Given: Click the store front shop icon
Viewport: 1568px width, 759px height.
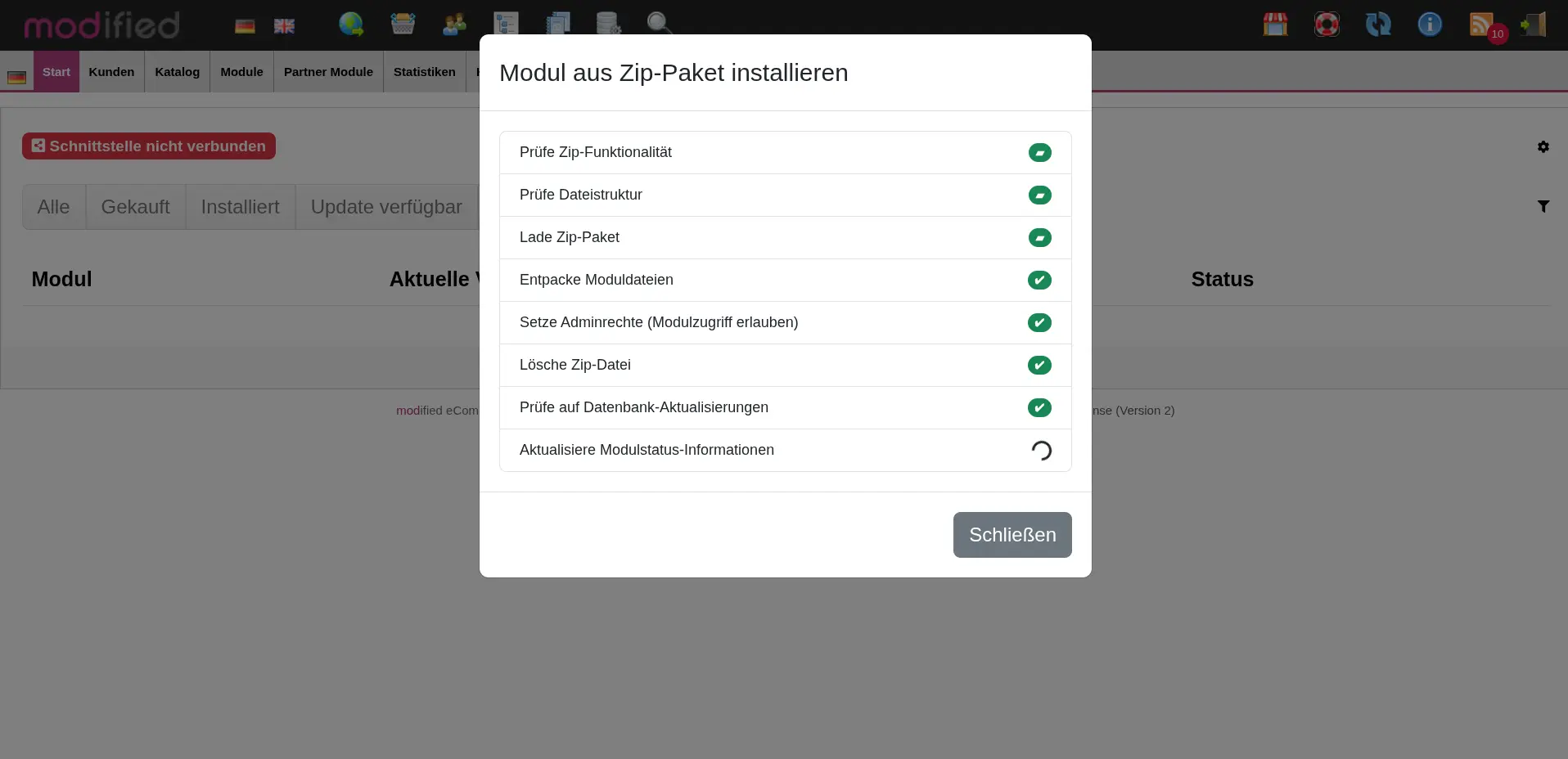Looking at the screenshot, I should [1275, 25].
